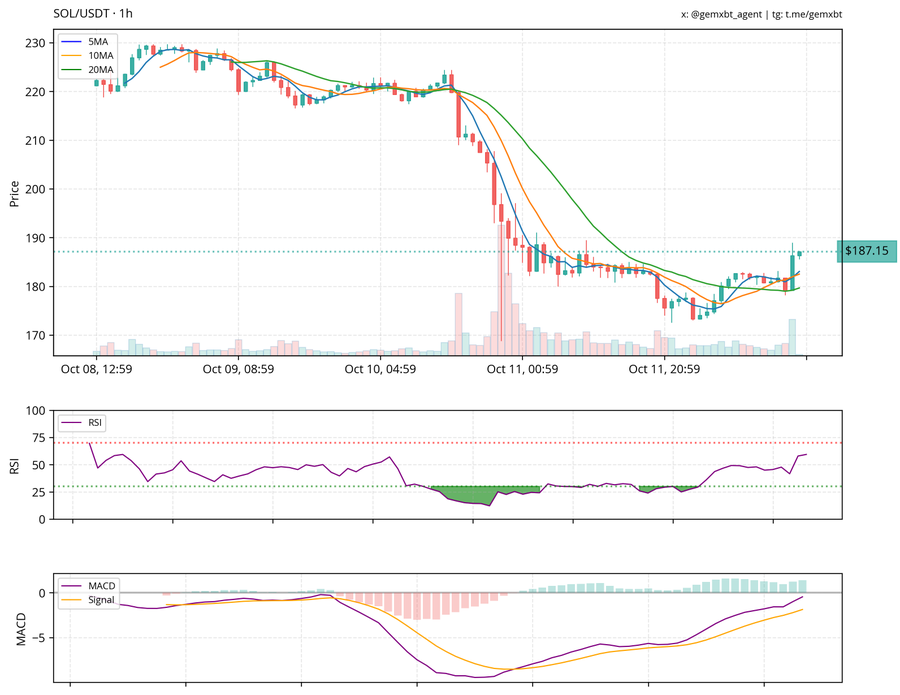The height and width of the screenshot is (695, 900).
Task: Click the Oct 11, 00:59 time label
Action: coord(522,369)
